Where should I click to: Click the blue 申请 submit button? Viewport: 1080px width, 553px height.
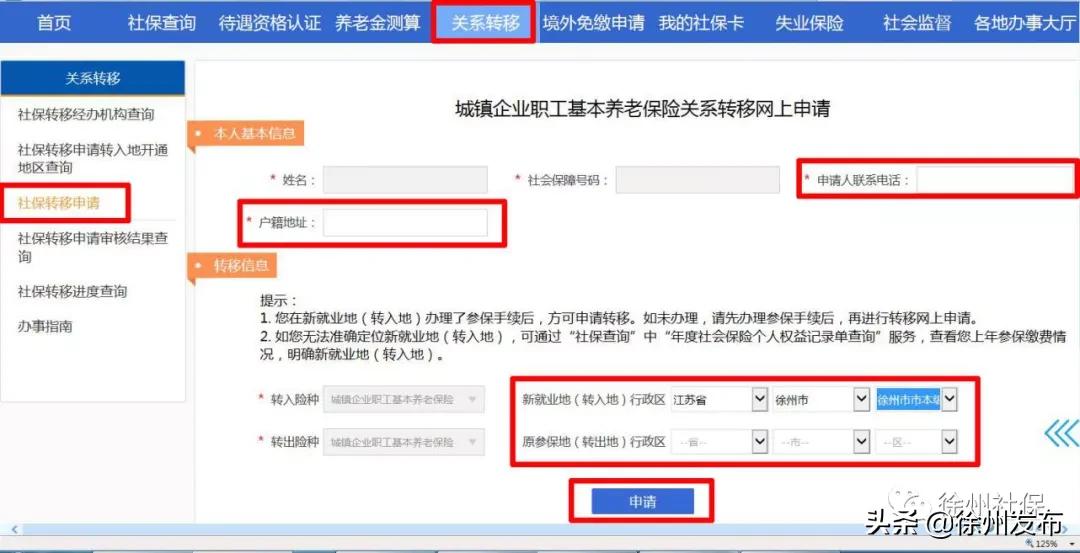(643, 502)
